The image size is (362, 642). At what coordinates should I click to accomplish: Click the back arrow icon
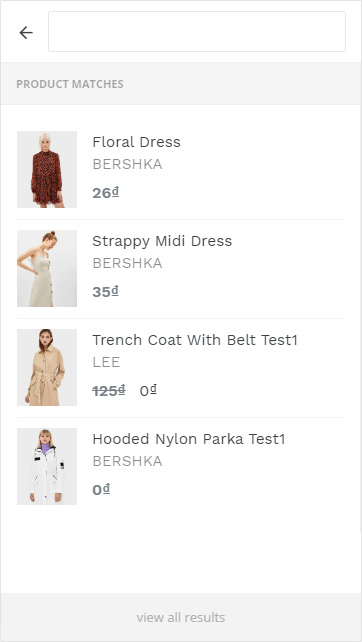[x=26, y=32]
